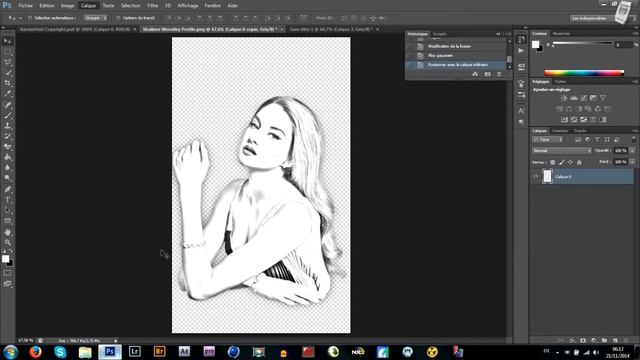Select the Path Selection tool

pos(7,210)
